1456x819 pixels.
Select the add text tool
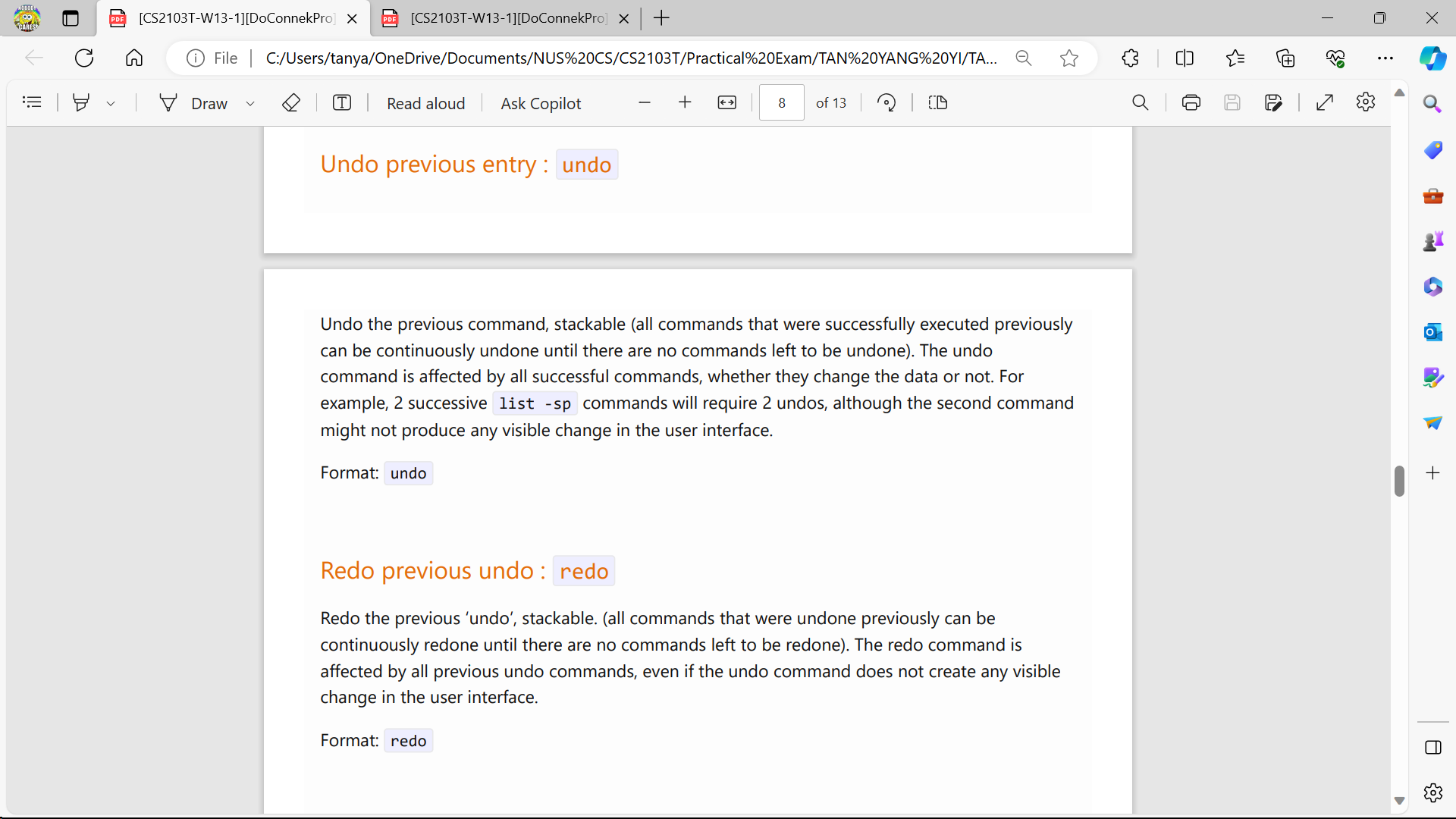[x=342, y=102]
